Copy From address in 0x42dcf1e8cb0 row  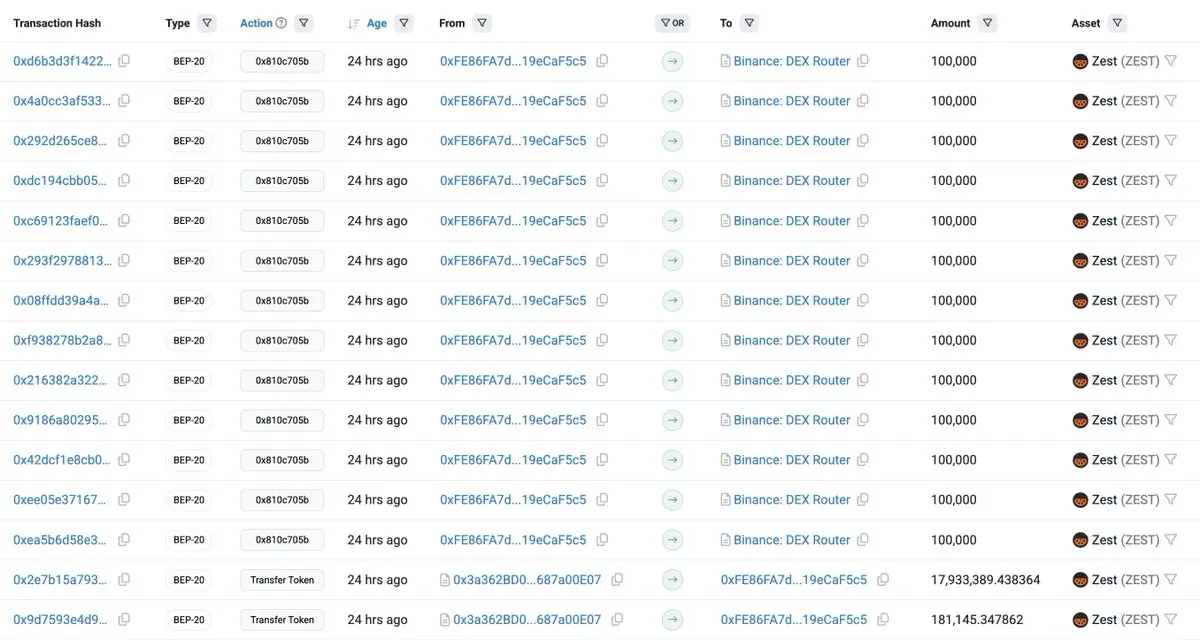(602, 460)
